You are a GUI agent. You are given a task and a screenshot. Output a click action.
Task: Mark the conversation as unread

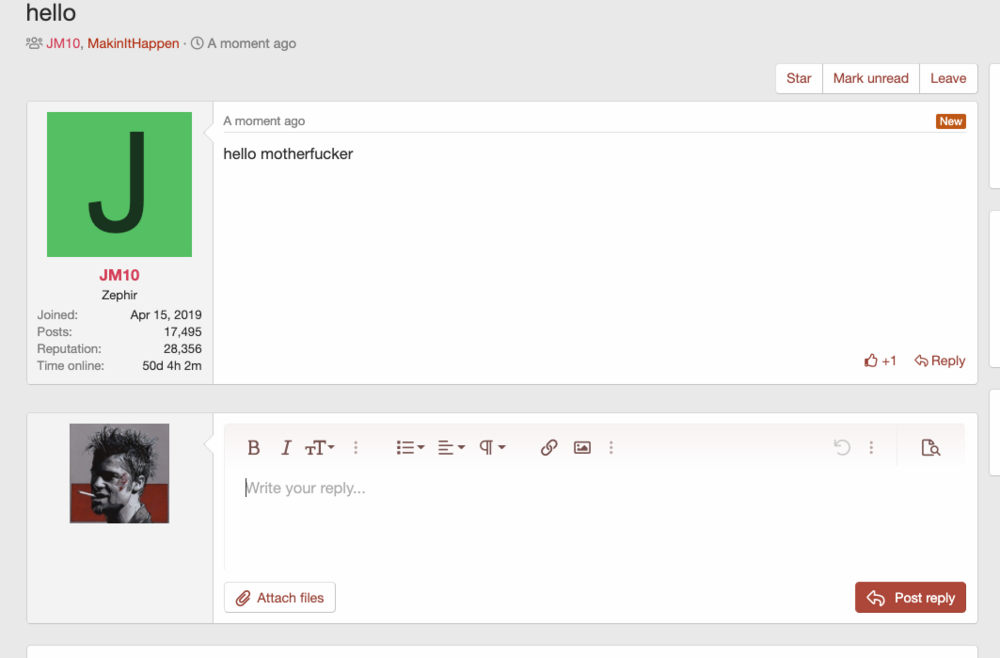pos(871,78)
